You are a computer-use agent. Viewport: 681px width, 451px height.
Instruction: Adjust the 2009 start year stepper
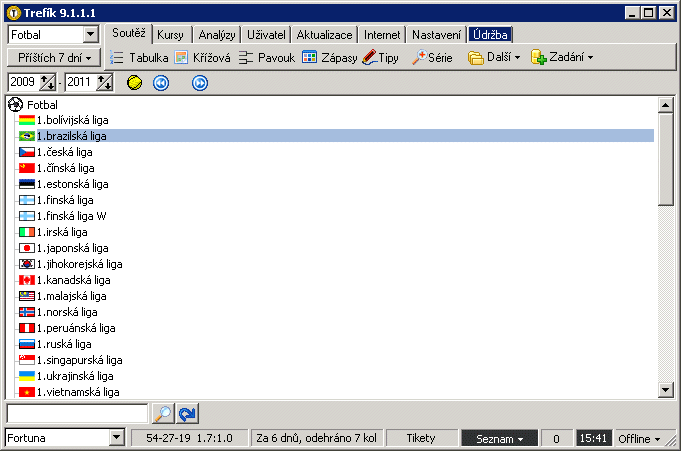coord(48,82)
